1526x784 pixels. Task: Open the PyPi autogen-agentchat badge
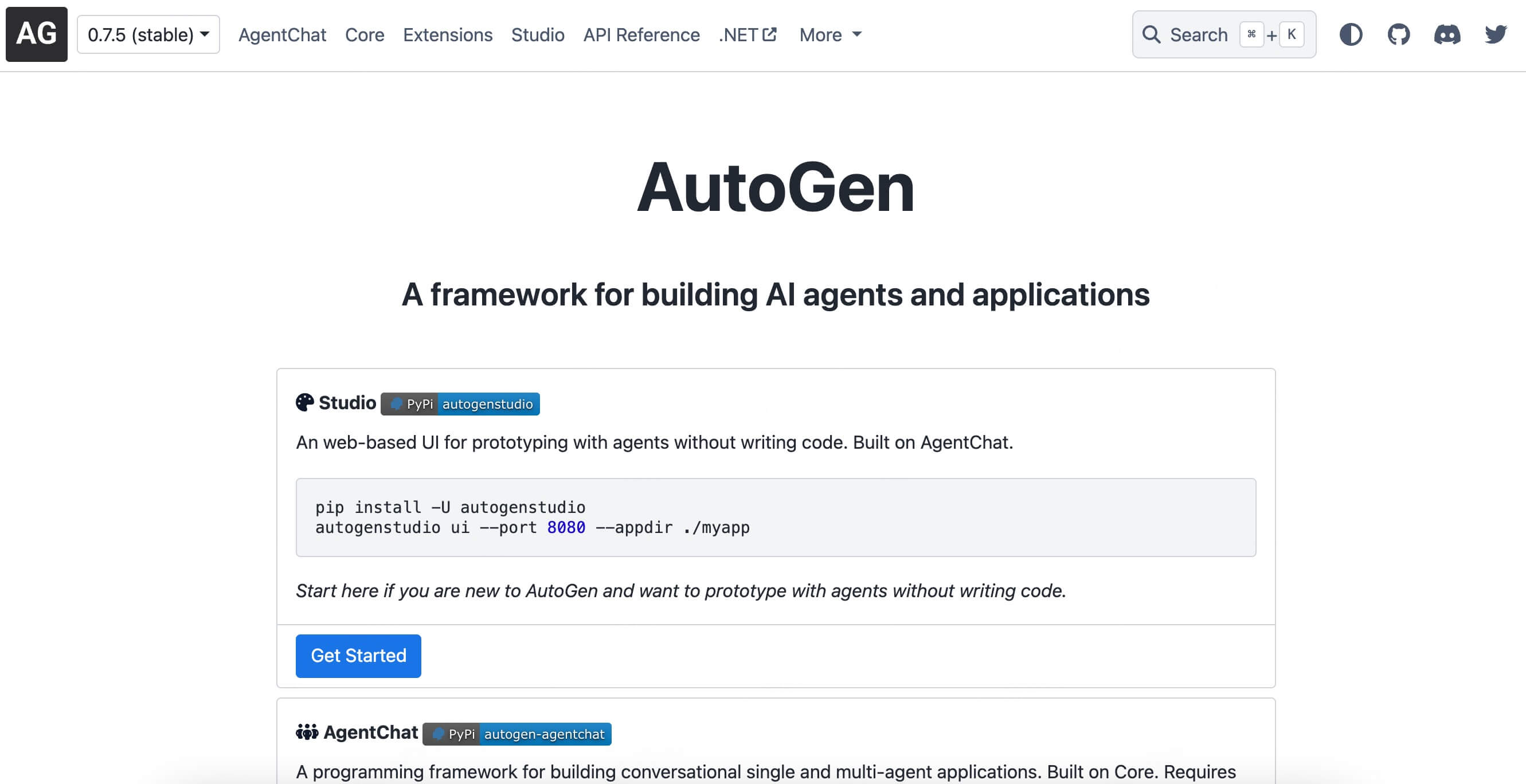(x=517, y=734)
